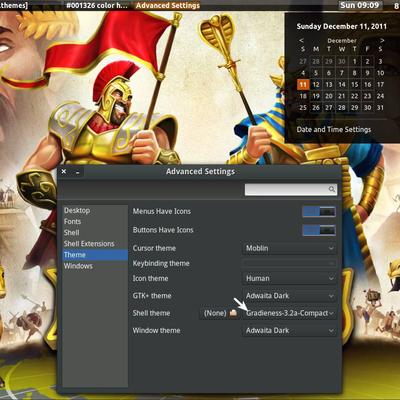The width and height of the screenshot is (400, 400).
Task: Toggle the Buttons Have Icons switch
Action: tap(319, 230)
